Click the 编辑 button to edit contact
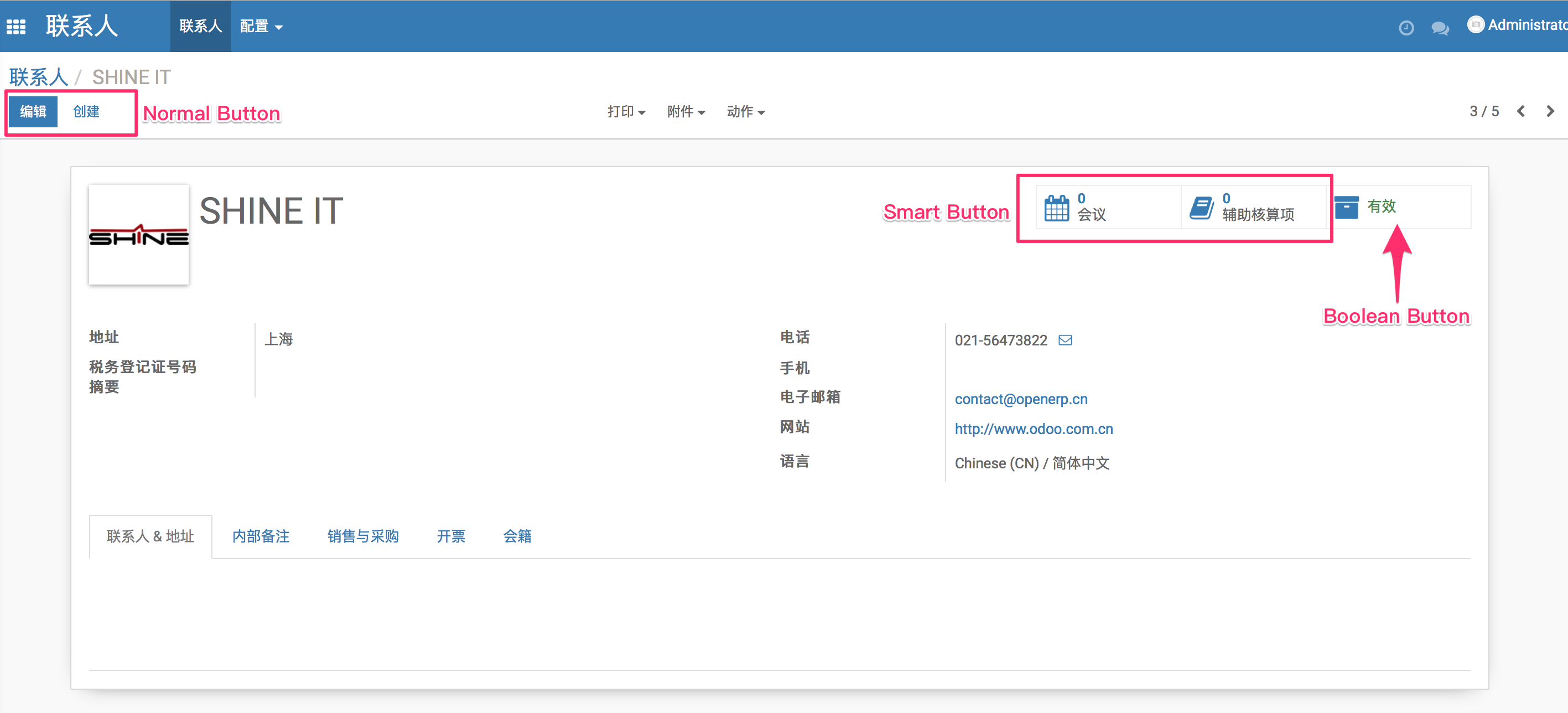 pyautogui.click(x=34, y=111)
